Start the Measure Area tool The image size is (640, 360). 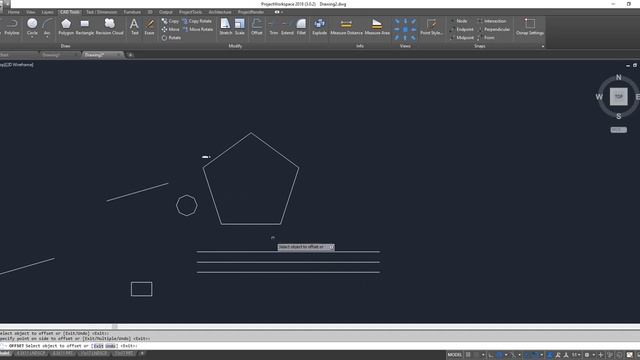[x=377, y=27]
